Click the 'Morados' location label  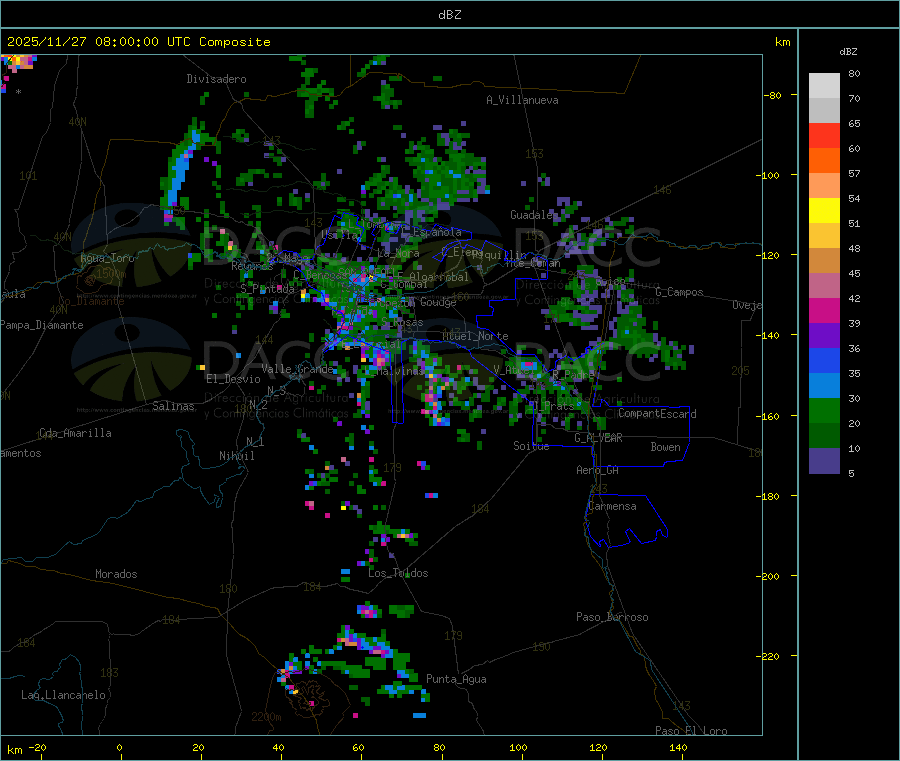click(x=116, y=574)
